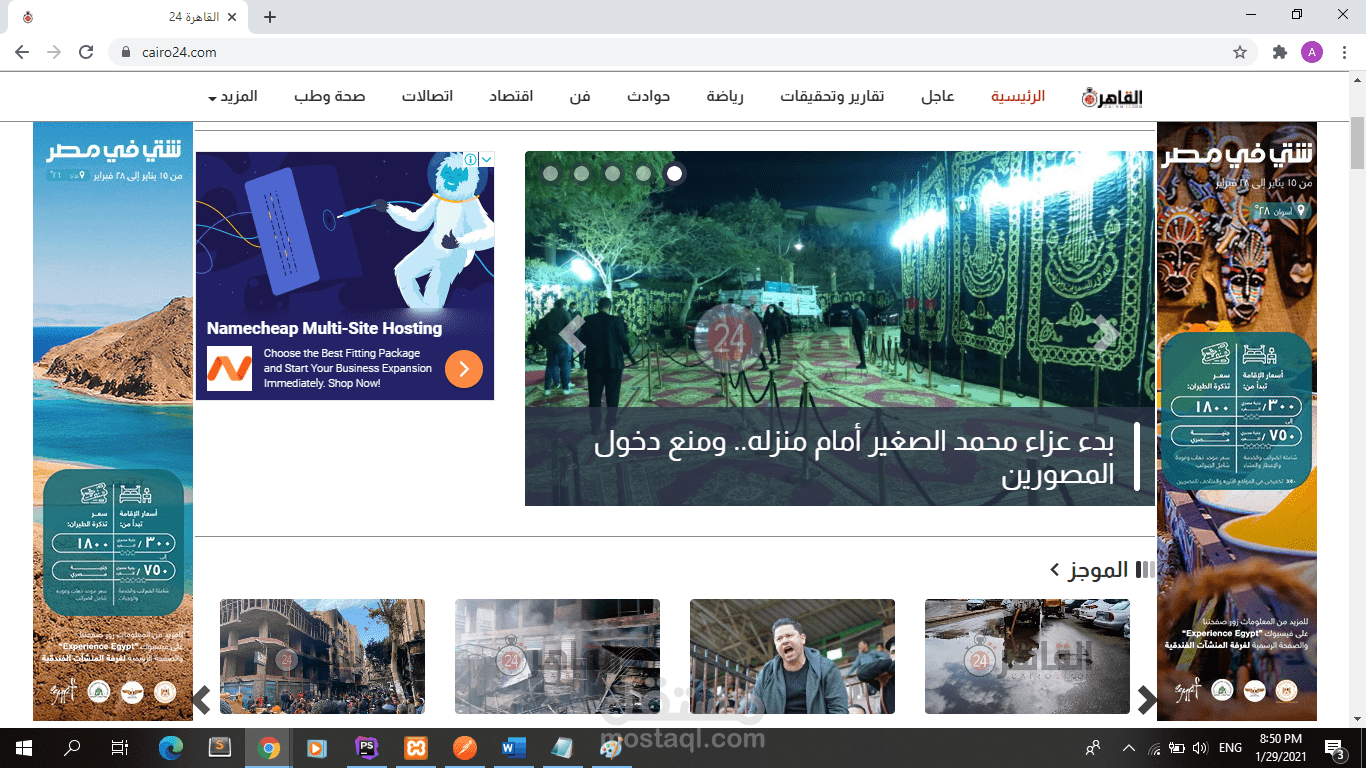This screenshot has height=768, width=1366.
Task: Open رياضة nav item
Action: 725,97
